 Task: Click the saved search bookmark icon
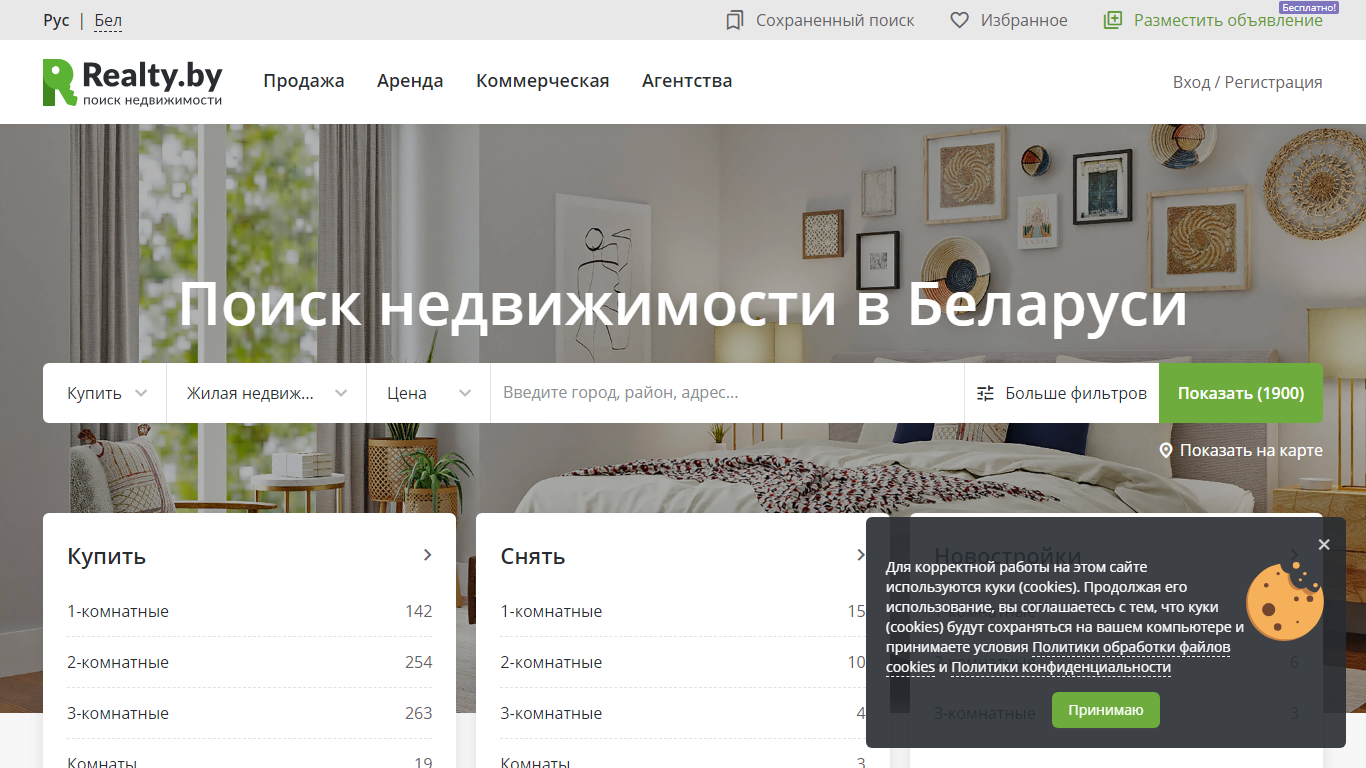tap(735, 20)
